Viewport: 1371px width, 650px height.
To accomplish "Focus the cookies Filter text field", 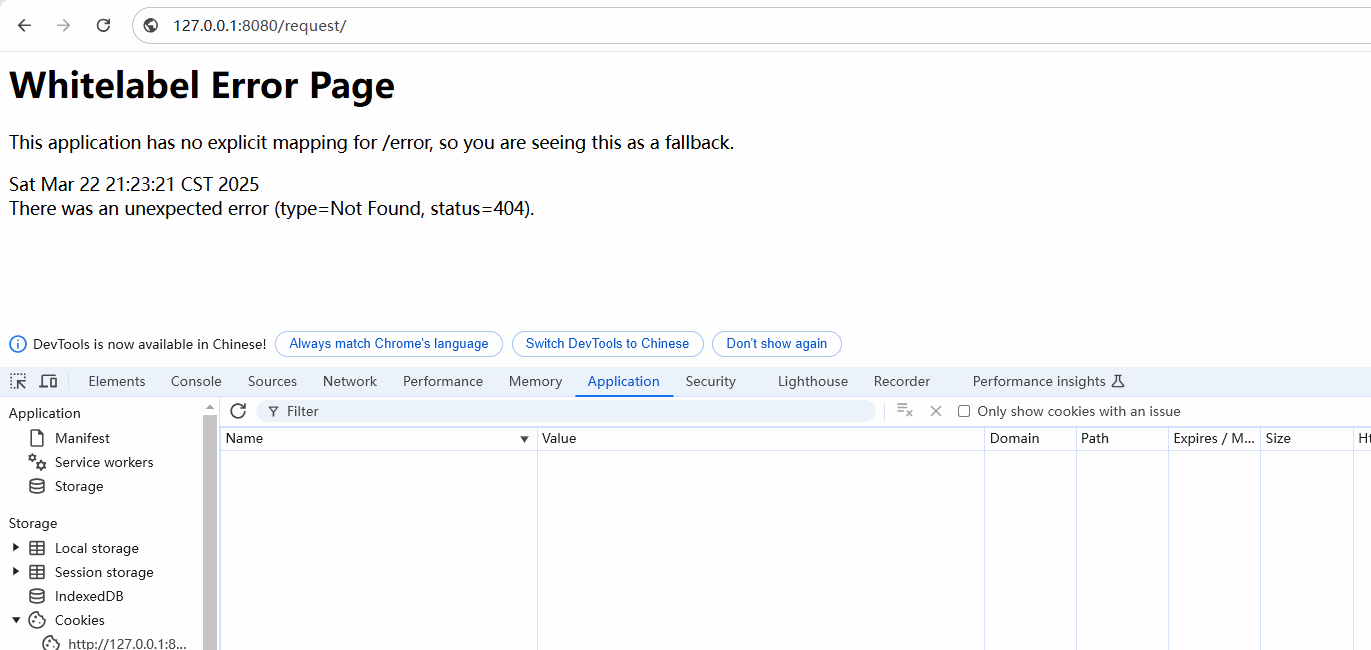I will [566, 411].
